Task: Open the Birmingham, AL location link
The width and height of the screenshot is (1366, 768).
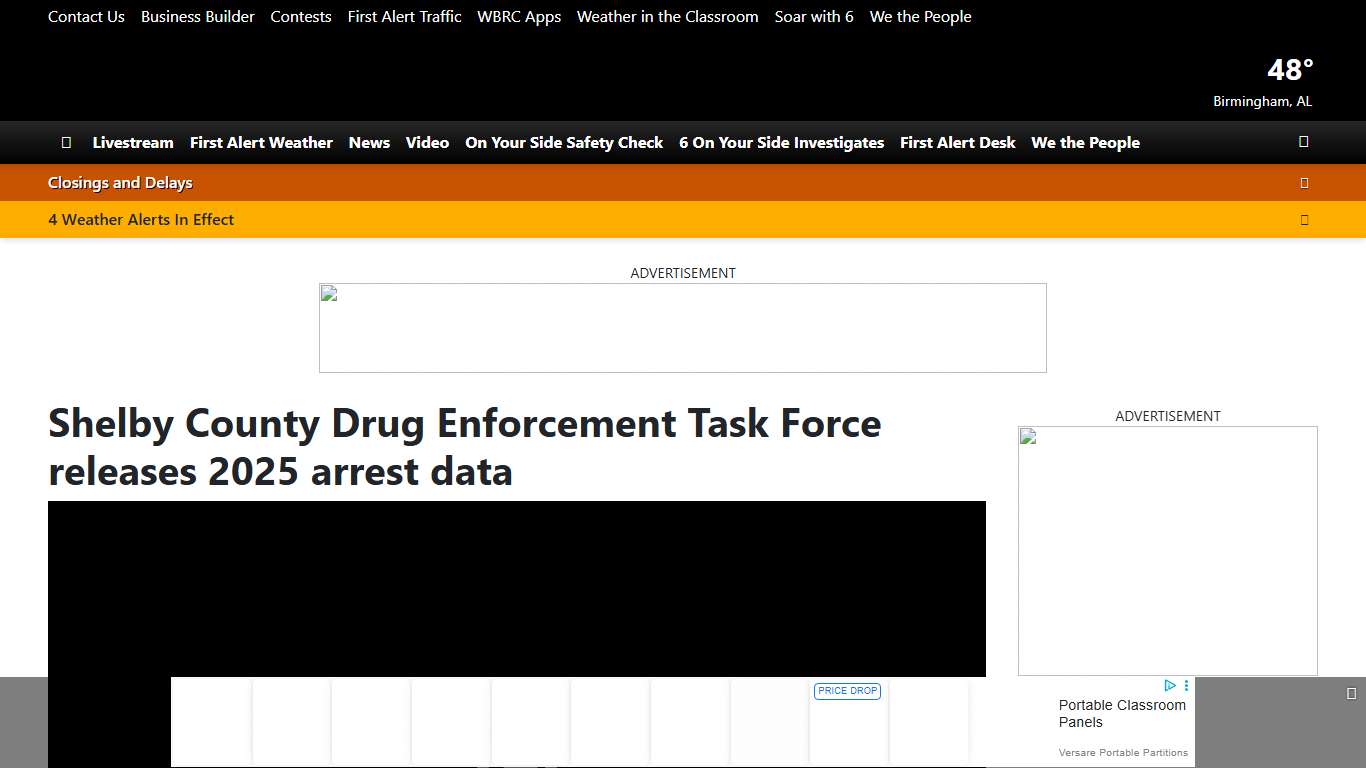Action: (1262, 101)
